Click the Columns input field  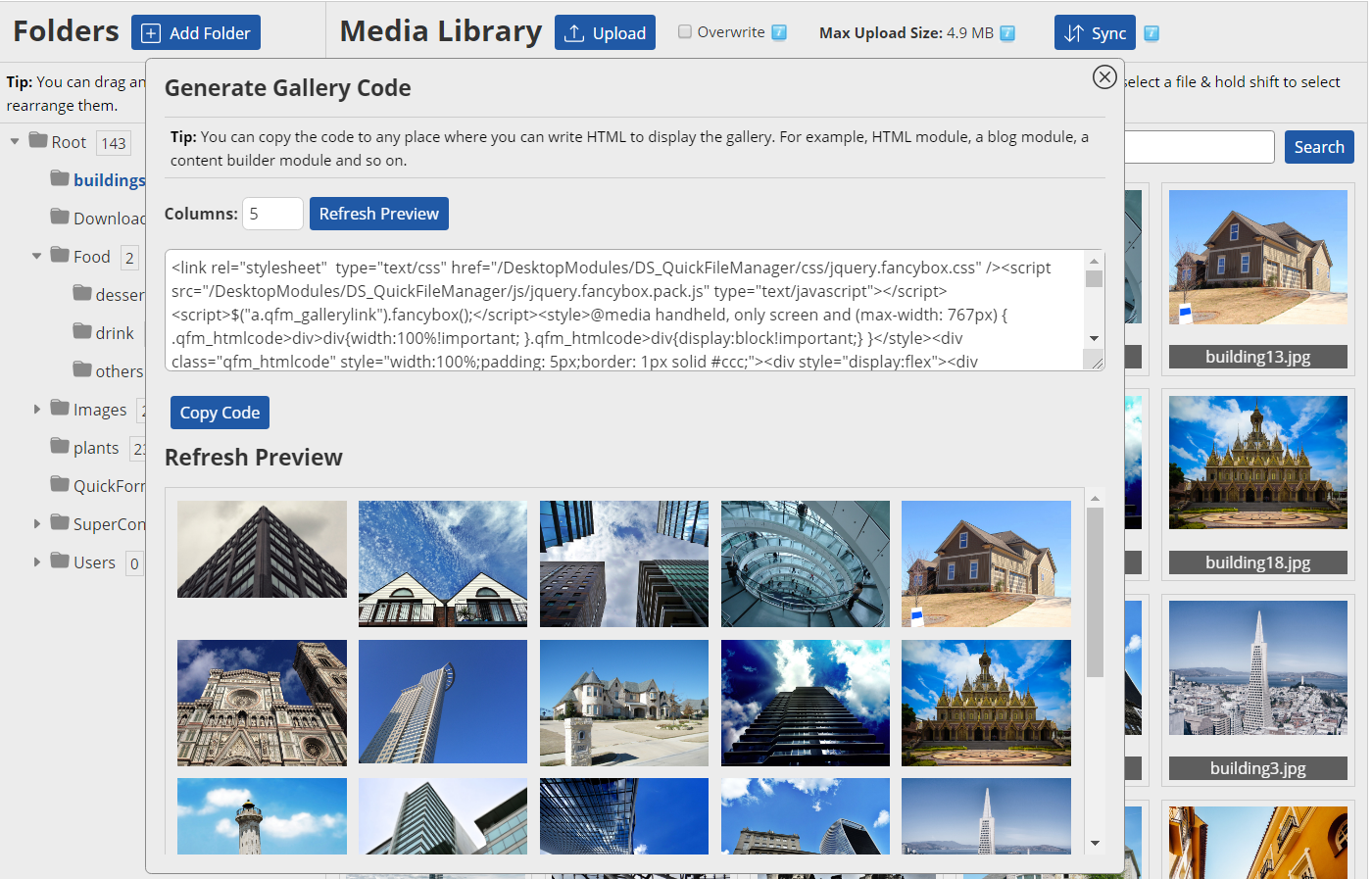272,214
